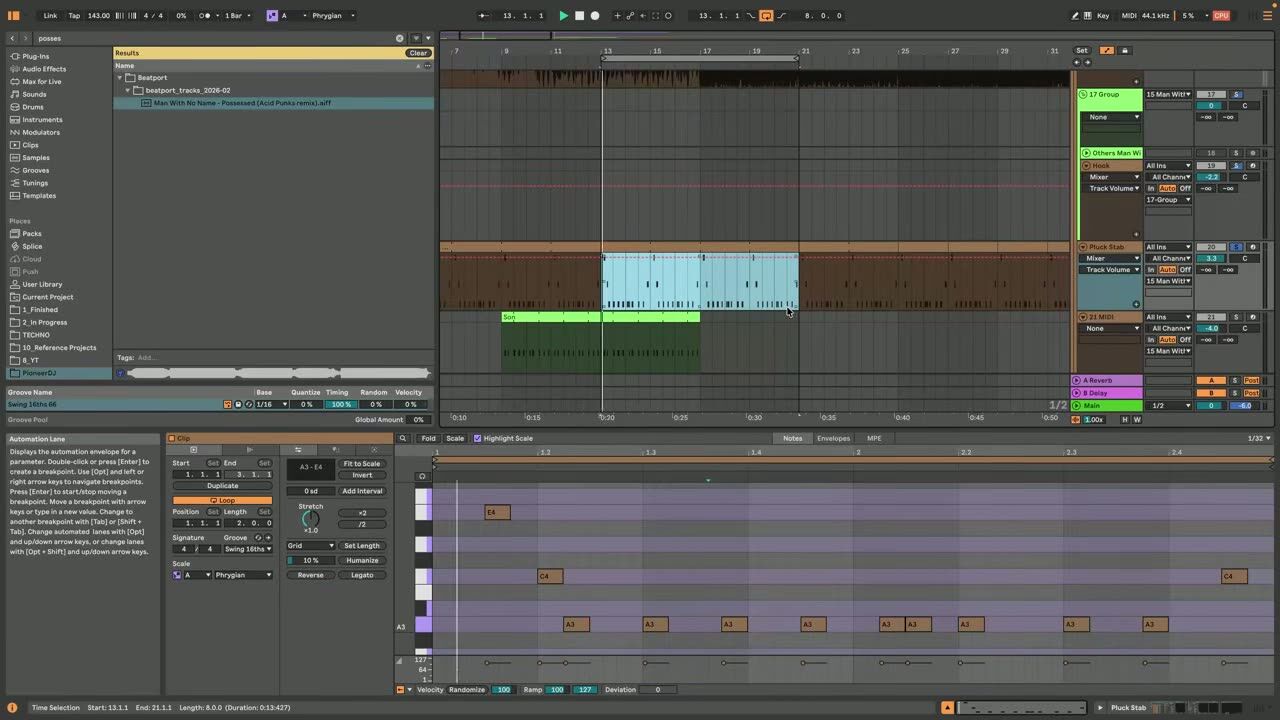Open piano roll magnifier zoom icon
The height and width of the screenshot is (720, 1280).
403,438
